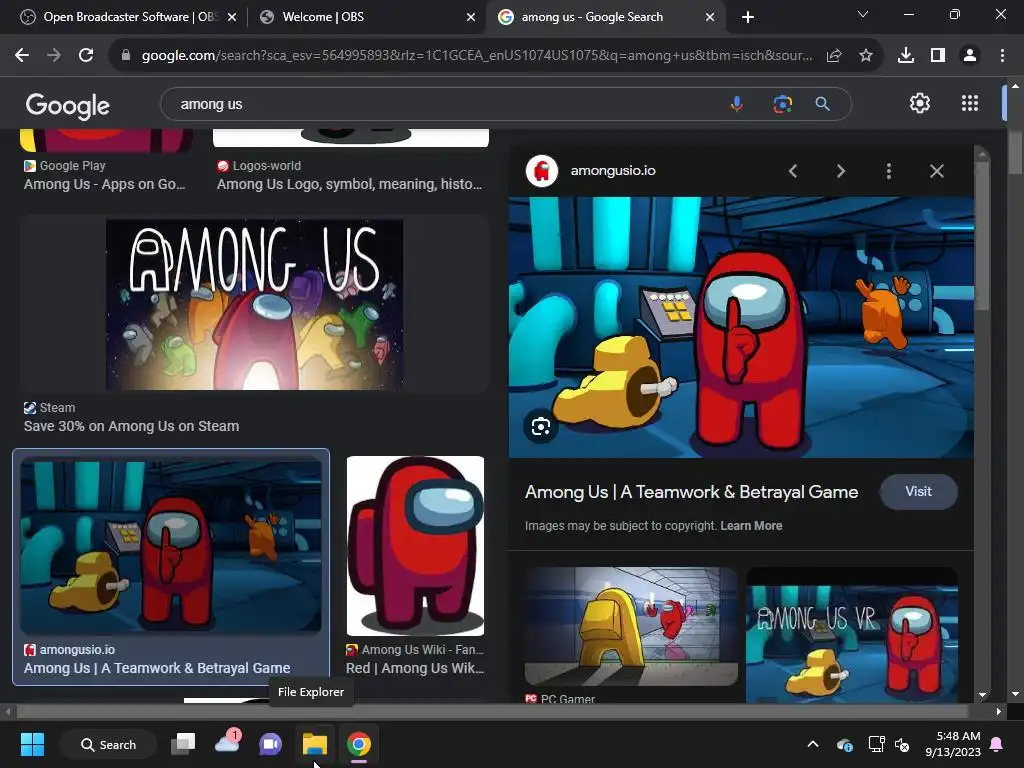Click the browser back arrow

(22, 56)
